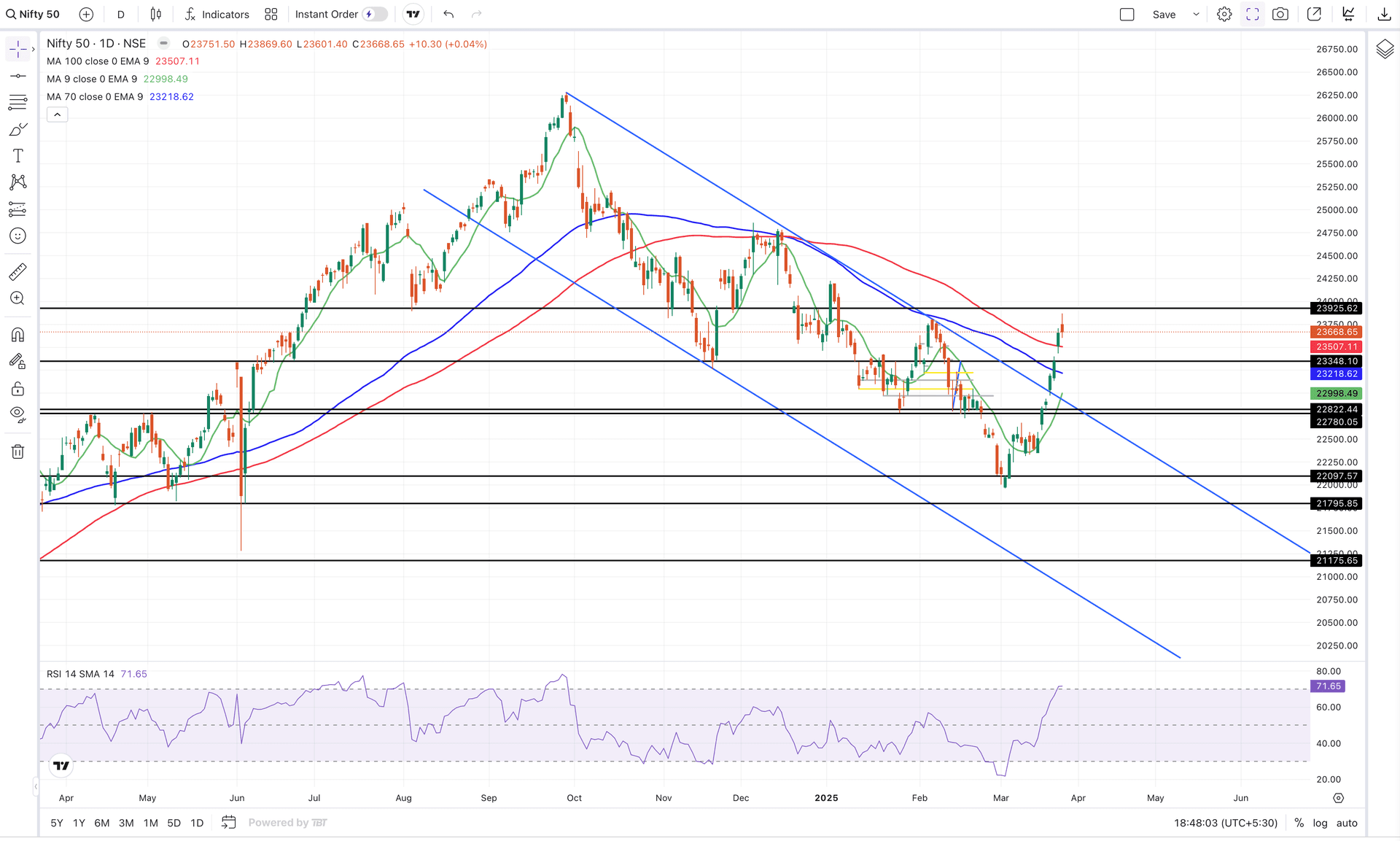The height and width of the screenshot is (841, 1400).
Task: Take a chart snapshot with camera icon
Action: (x=1280, y=15)
